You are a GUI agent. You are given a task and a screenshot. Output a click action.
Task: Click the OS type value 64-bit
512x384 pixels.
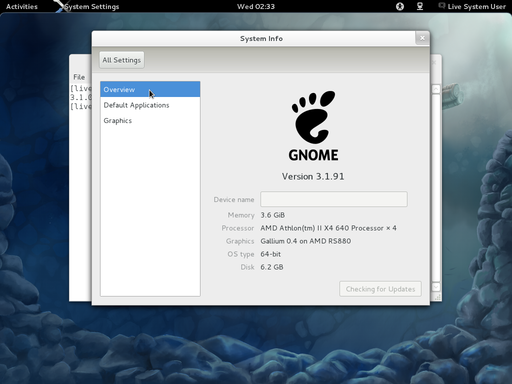point(271,254)
